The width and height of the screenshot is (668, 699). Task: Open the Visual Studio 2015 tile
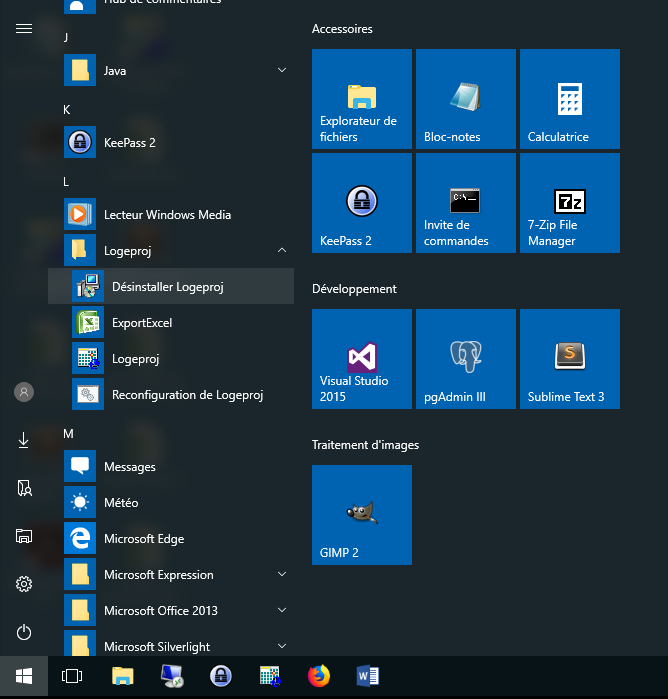click(362, 359)
